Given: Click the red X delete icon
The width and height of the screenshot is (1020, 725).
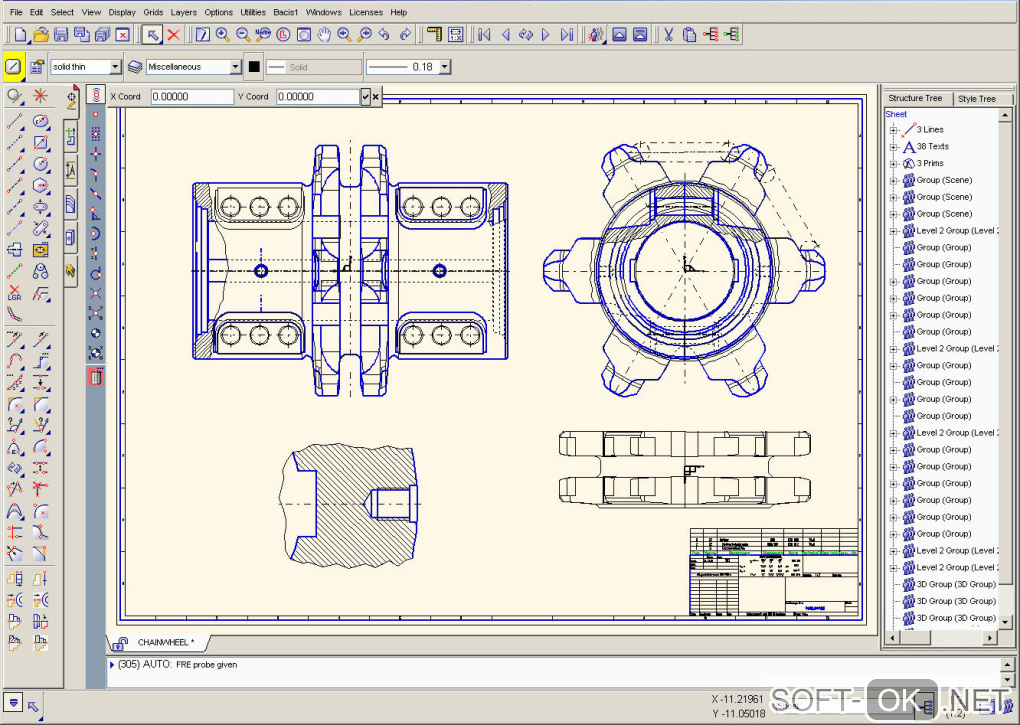Looking at the screenshot, I should coord(173,35).
